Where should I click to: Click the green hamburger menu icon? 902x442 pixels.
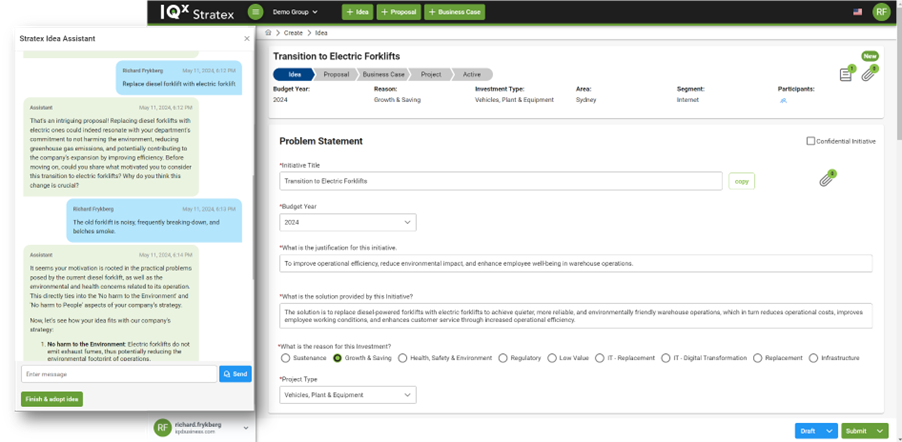point(256,12)
